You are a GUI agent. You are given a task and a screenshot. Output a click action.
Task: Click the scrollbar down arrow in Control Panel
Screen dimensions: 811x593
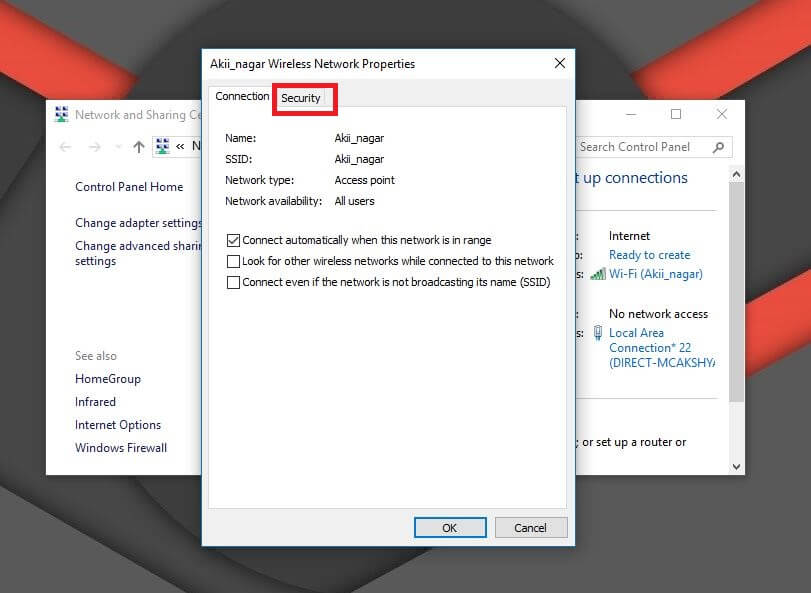[737, 466]
